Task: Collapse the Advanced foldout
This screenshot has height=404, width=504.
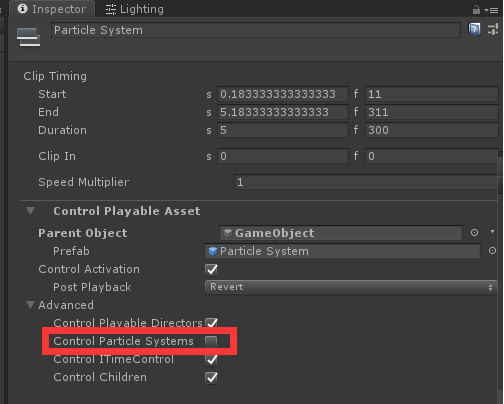Action: [30, 305]
